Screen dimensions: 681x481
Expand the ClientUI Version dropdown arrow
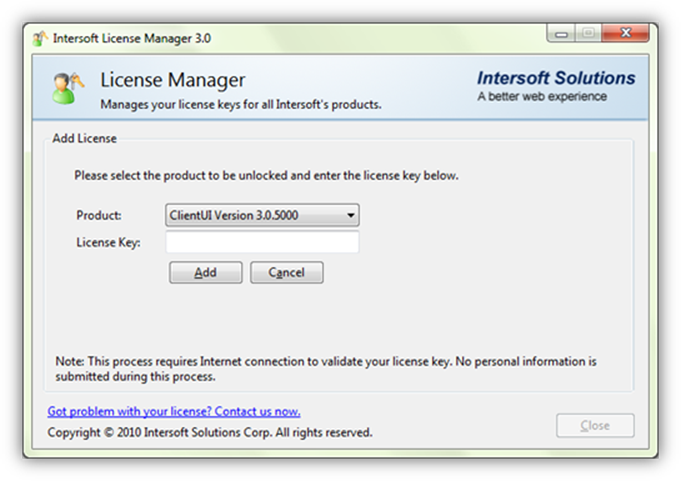[350, 215]
